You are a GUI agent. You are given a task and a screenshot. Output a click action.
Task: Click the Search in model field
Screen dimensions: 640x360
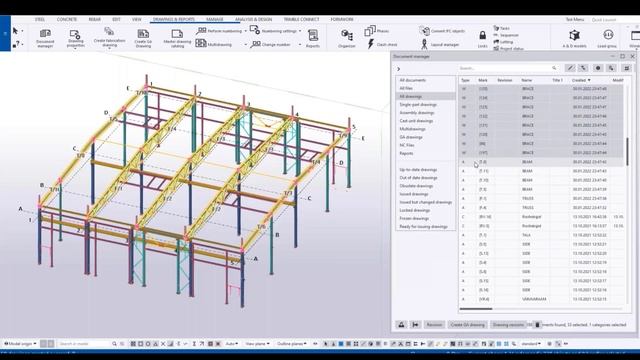(x=84, y=344)
